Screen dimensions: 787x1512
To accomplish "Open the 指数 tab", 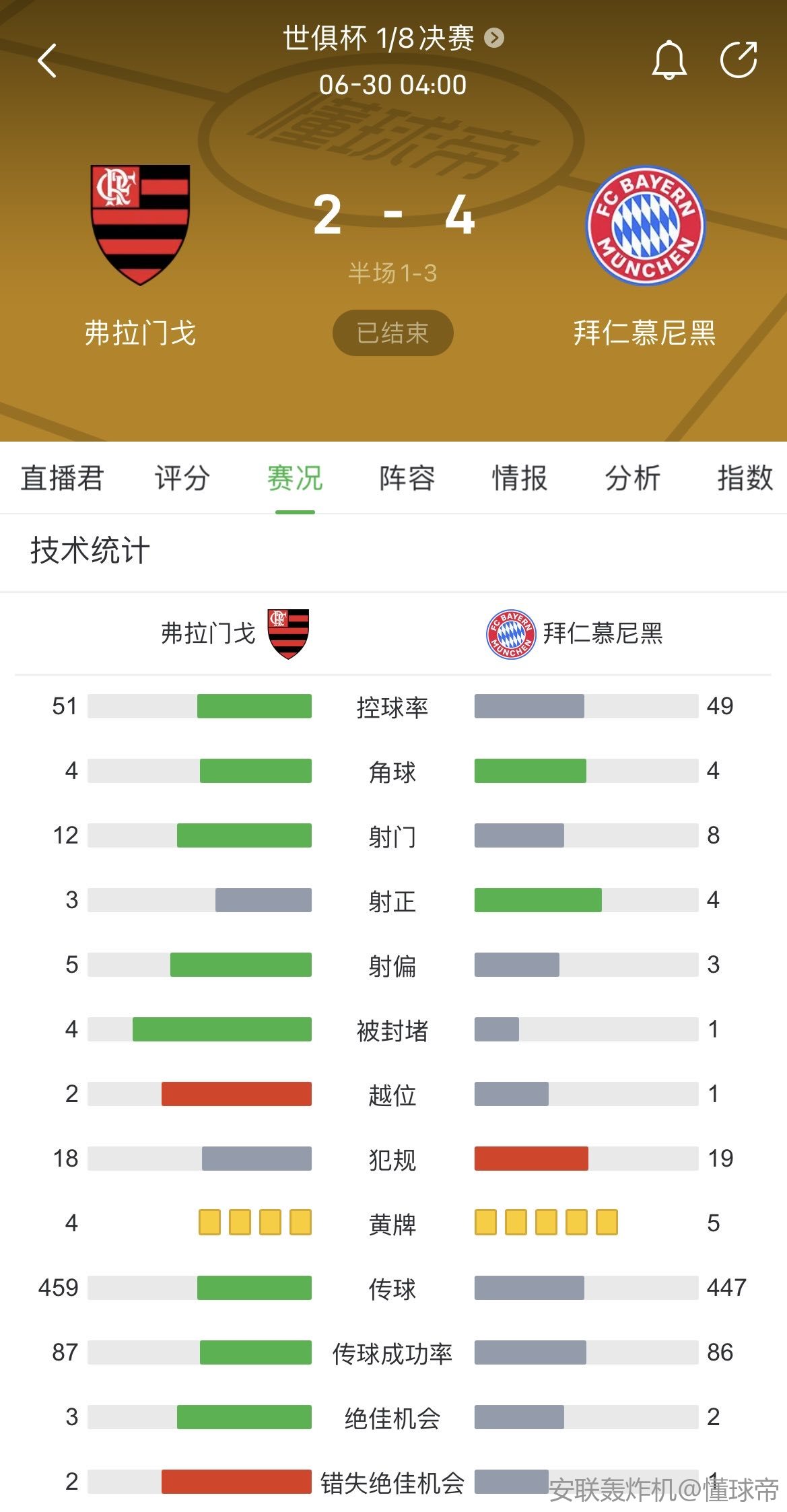I will pos(745,478).
